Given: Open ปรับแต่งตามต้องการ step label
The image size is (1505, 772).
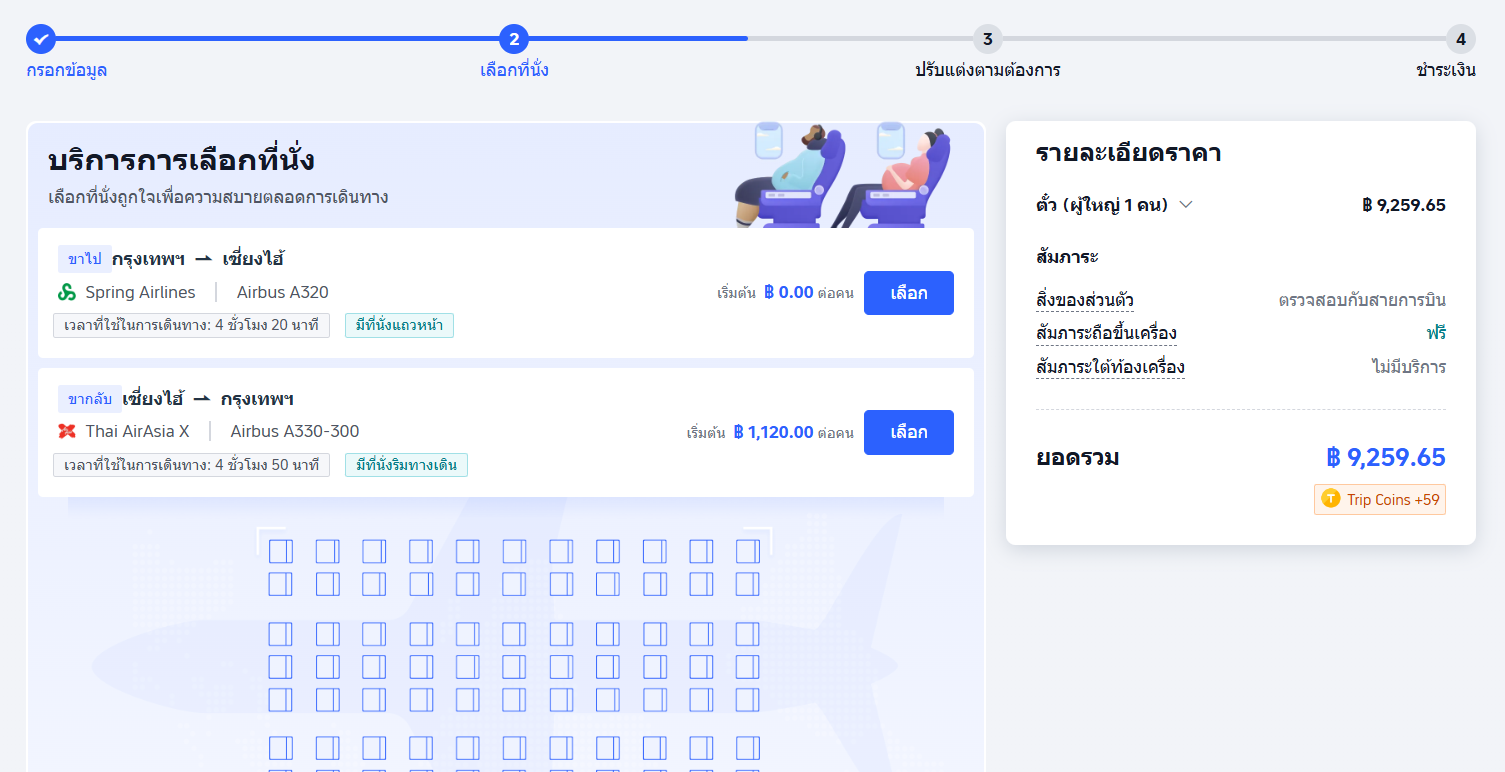Looking at the screenshot, I should (987, 70).
